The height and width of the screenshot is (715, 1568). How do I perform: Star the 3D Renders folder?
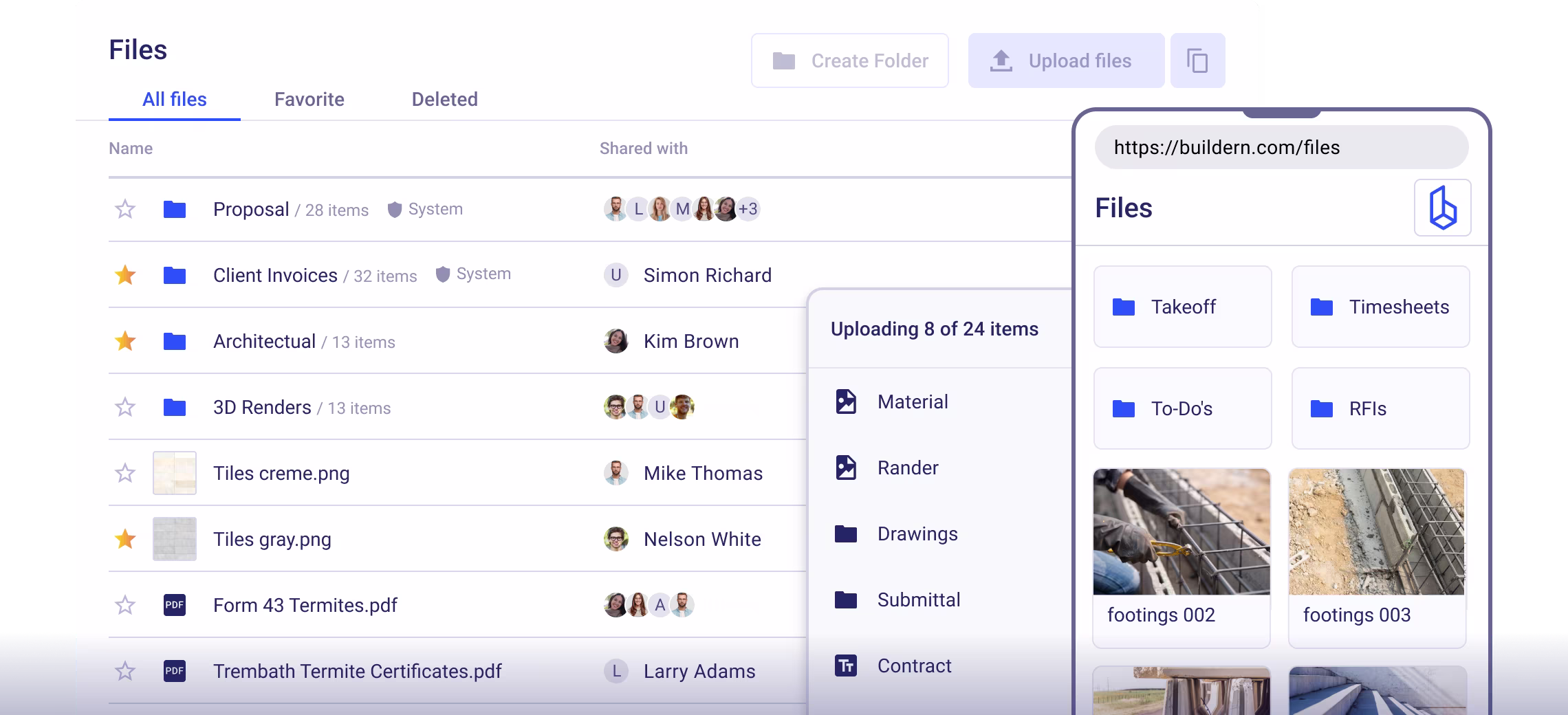[125, 407]
